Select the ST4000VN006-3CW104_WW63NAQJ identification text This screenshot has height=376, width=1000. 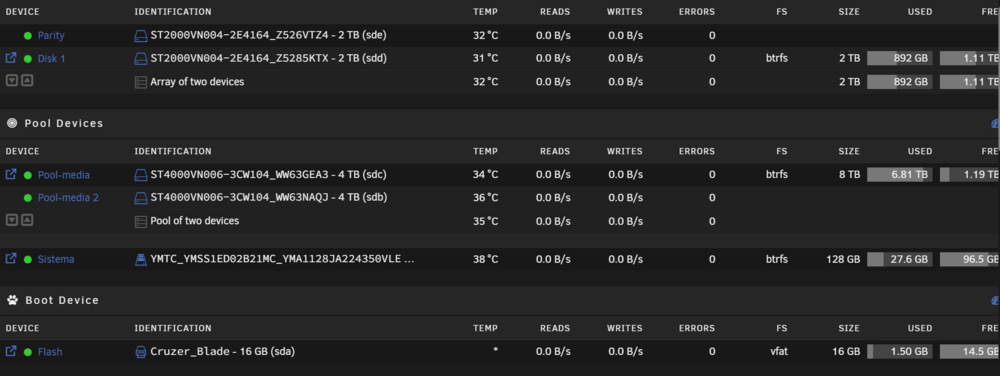[268, 198]
